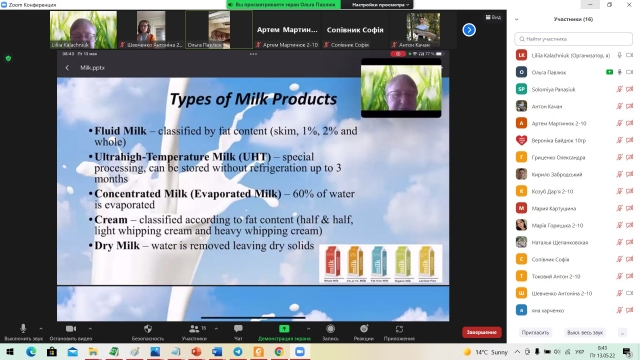Start recording with the Record icon

(331, 329)
